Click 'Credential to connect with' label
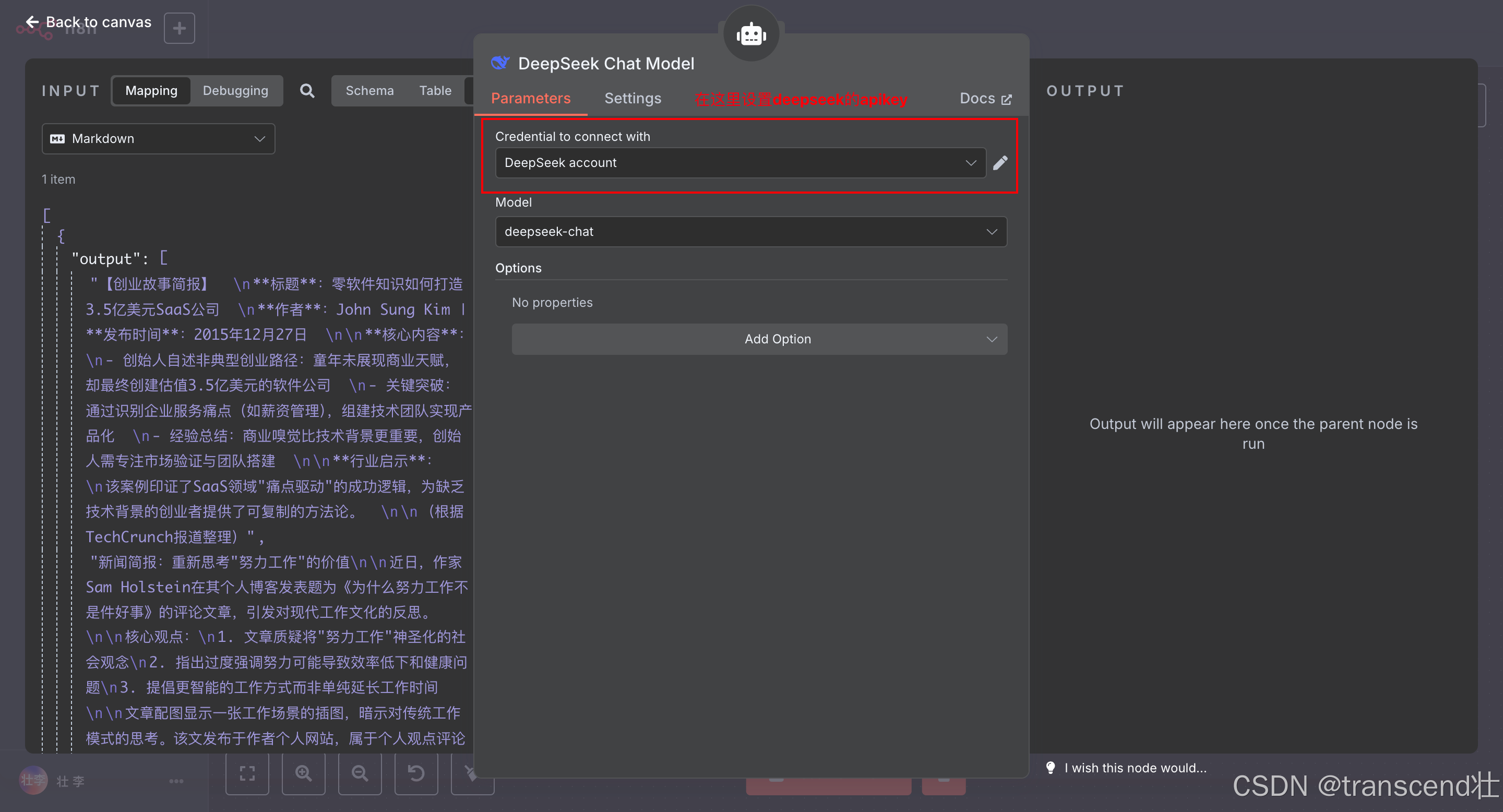Screen dimensions: 1503x812 tap(572, 136)
